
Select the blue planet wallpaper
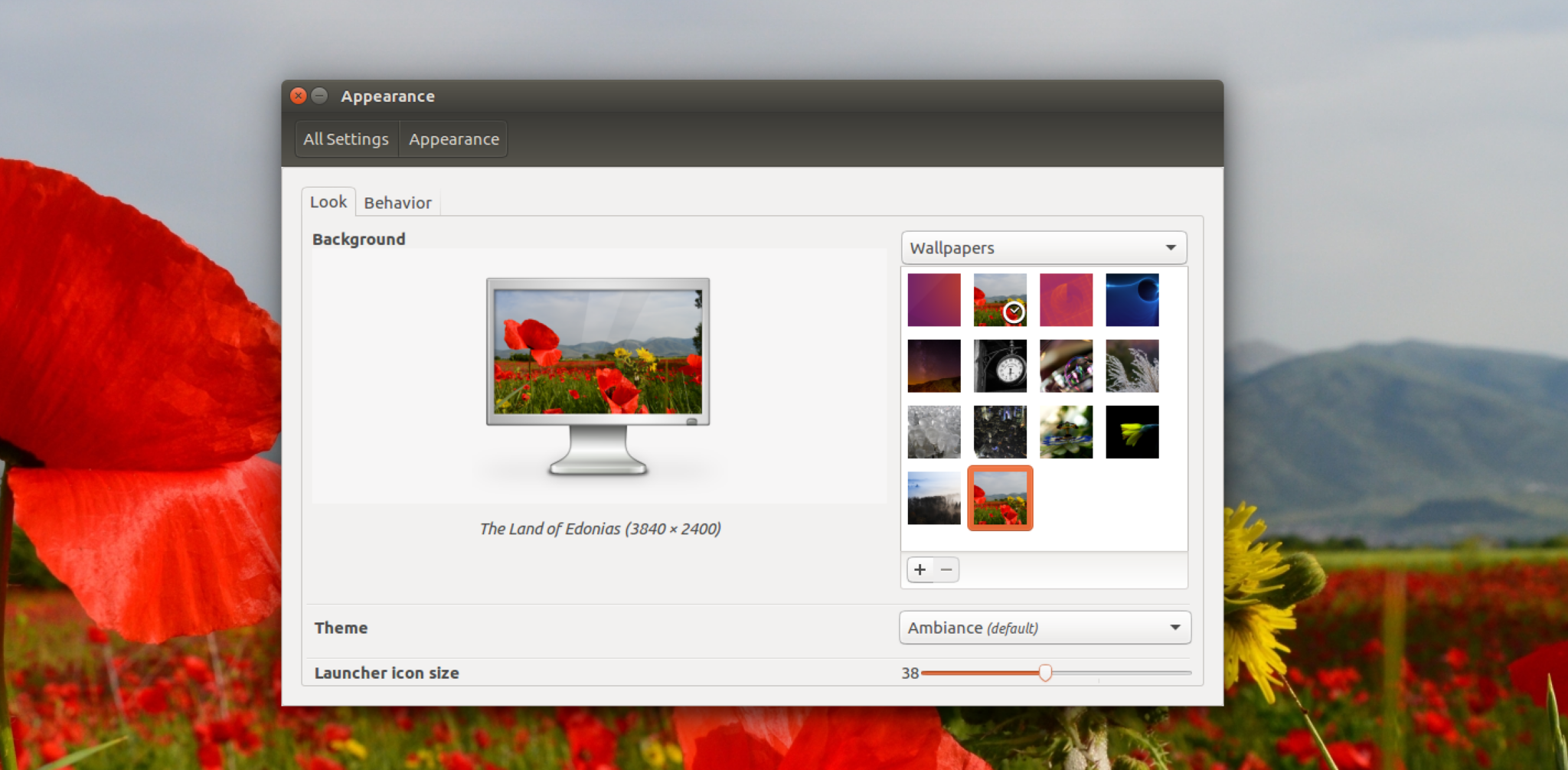[1132, 299]
